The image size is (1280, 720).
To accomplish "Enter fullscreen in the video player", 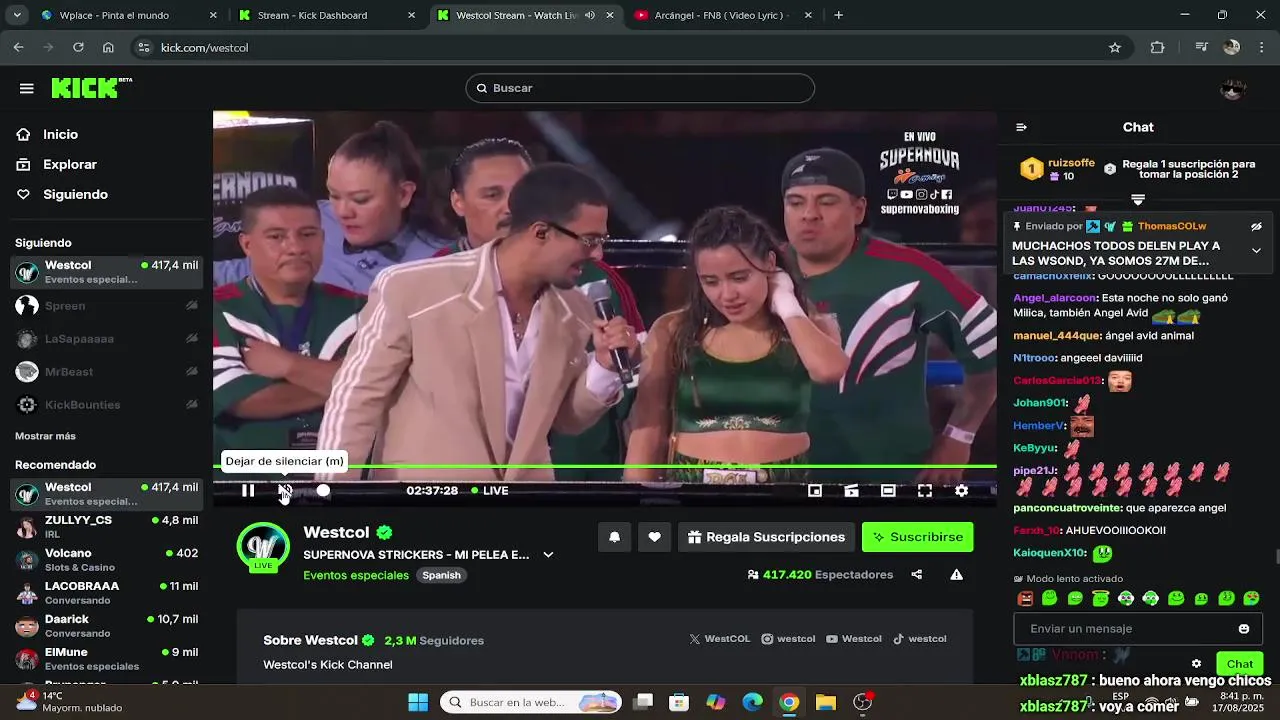I will [925, 490].
